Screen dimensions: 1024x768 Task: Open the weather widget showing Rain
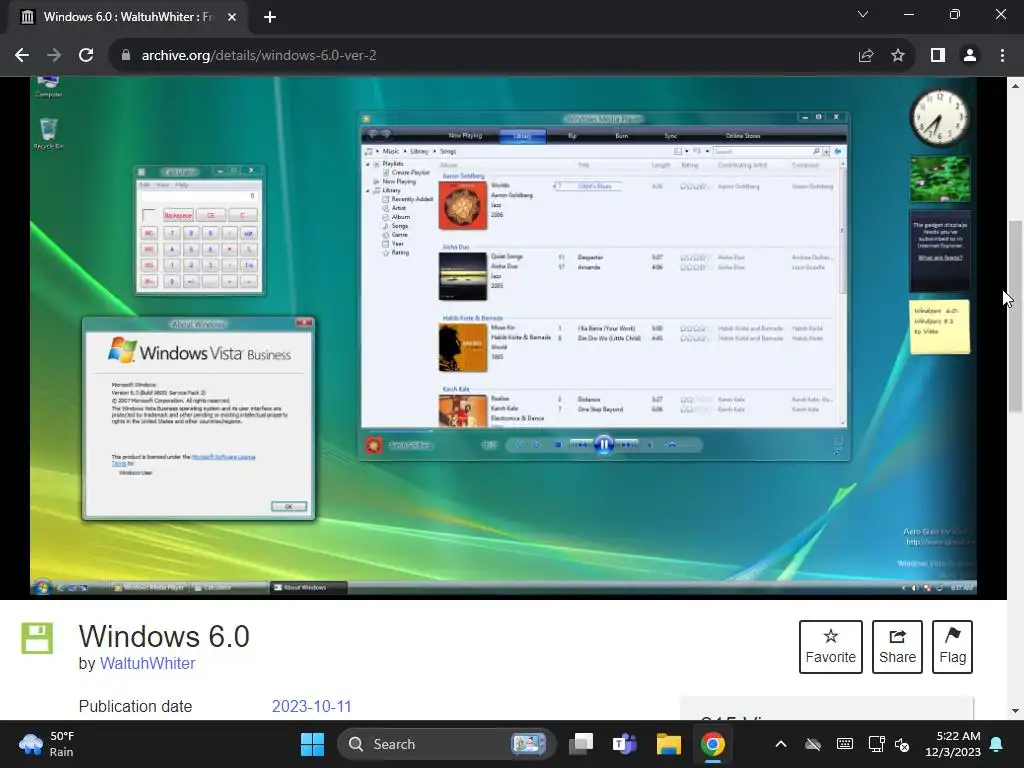(x=47, y=744)
